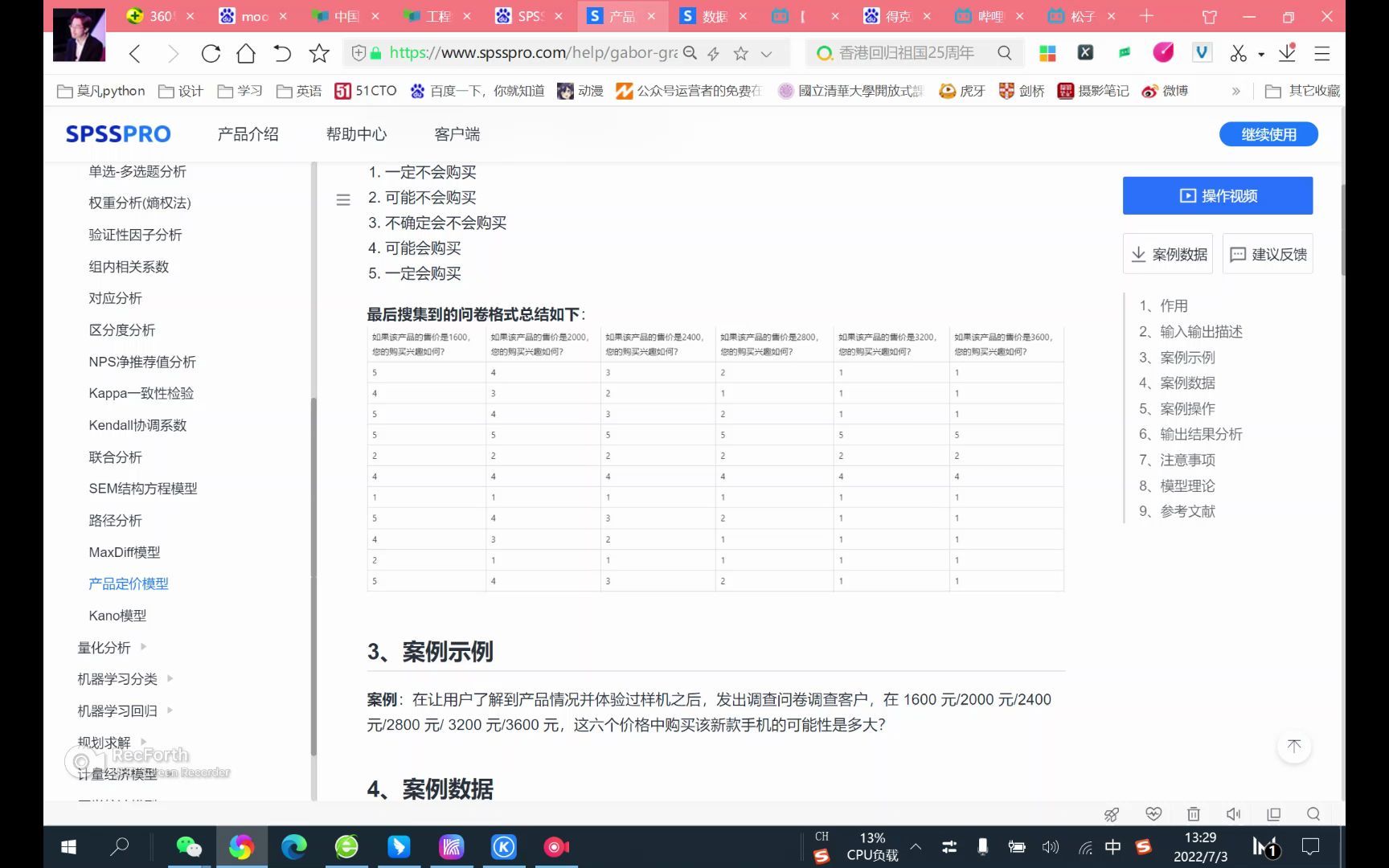Switch to the 帮助中心 navigation item
This screenshot has width=1389, height=868.
(x=355, y=134)
